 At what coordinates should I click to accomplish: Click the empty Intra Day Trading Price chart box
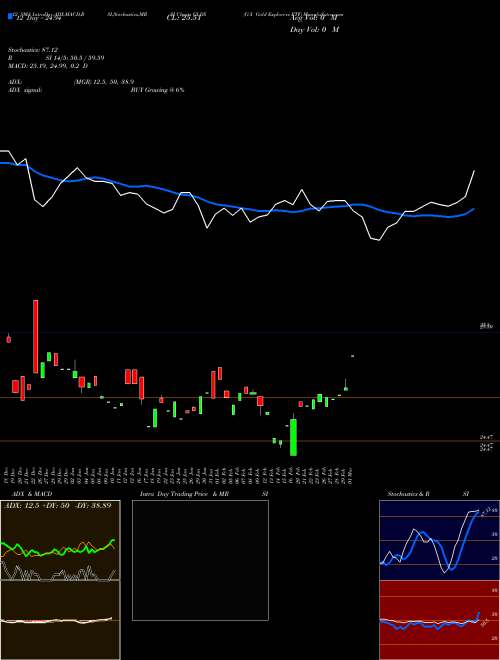tap(200, 560)
